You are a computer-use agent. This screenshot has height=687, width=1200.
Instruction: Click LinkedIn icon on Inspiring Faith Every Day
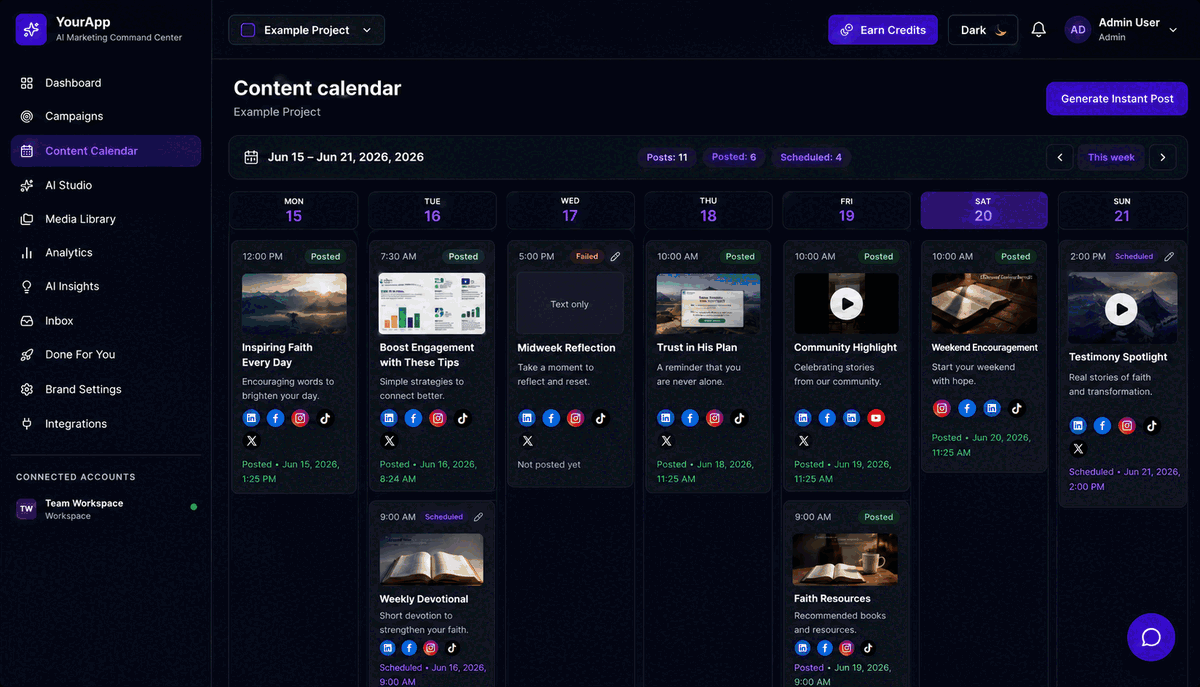pos(251,419)
